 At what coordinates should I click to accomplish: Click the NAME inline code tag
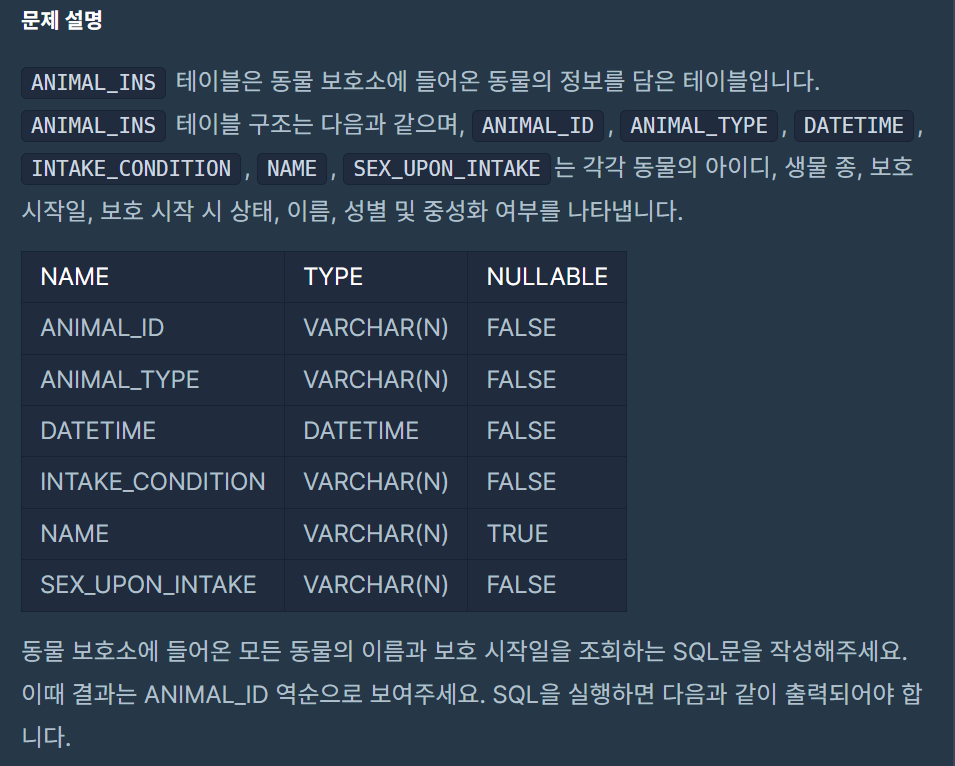tap(292, 168)
